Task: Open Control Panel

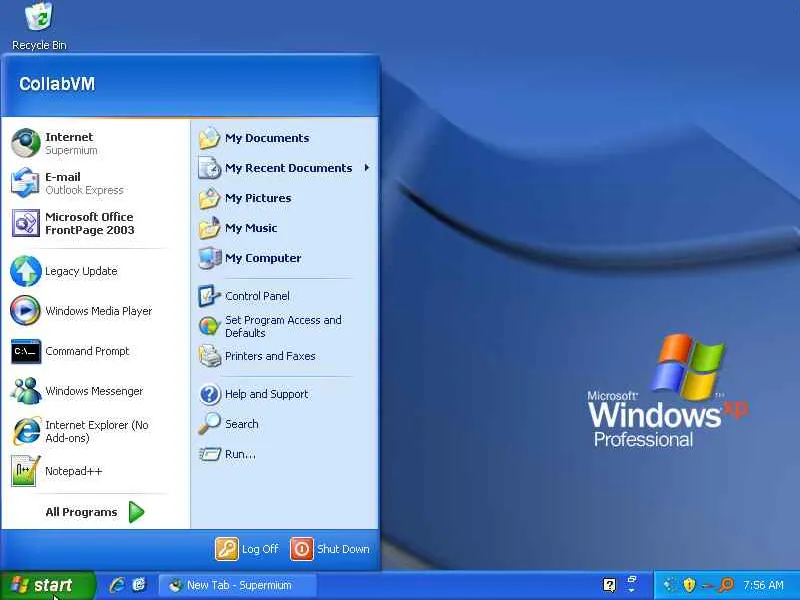Action: coord(284,296)
